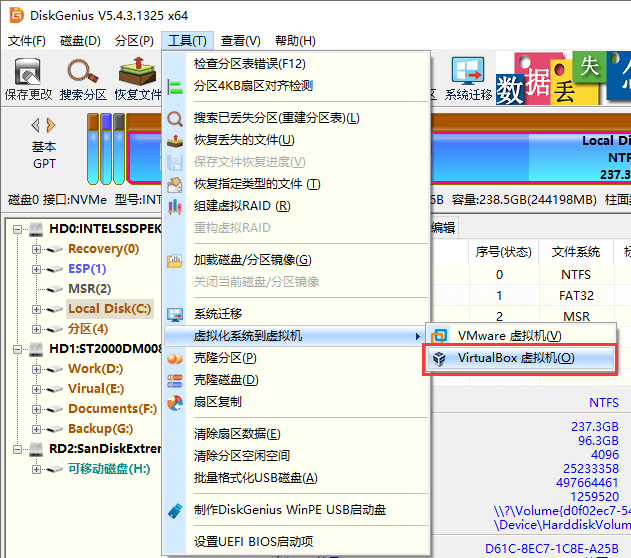Click the 系统迁移 menu item icon

coord(175,314)
